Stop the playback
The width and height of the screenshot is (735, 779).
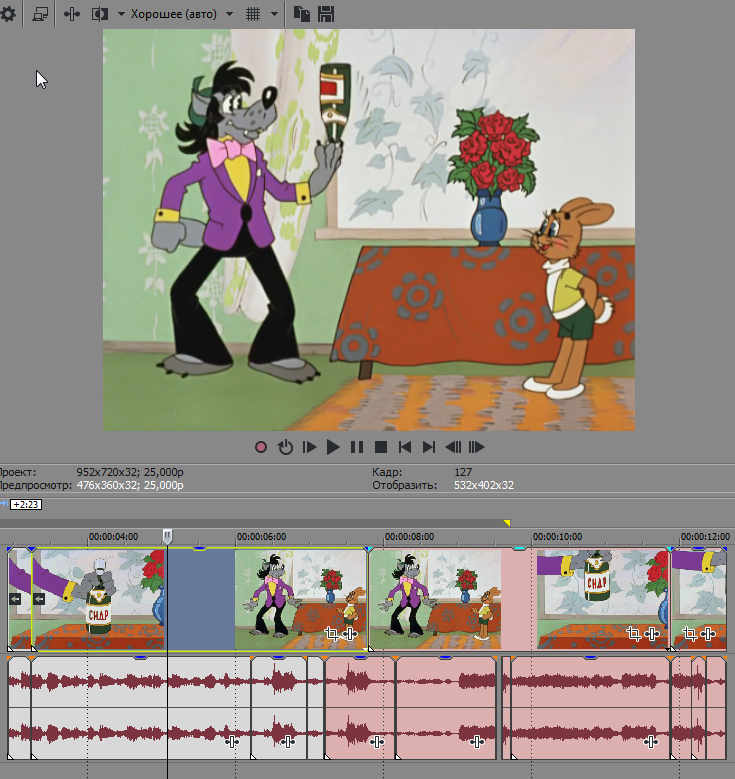point(381,448)
